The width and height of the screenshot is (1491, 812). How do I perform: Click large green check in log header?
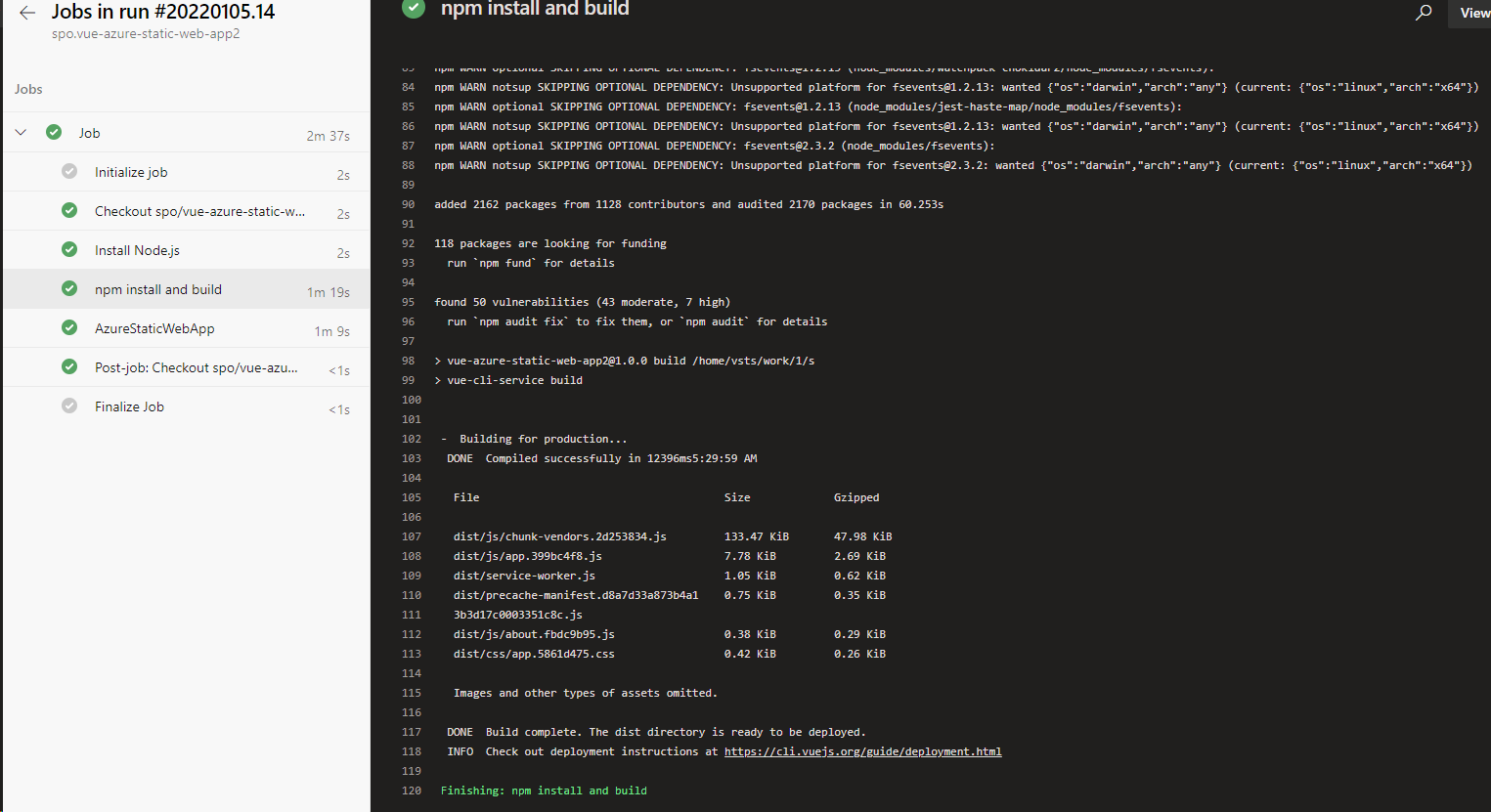coord(414,9)
